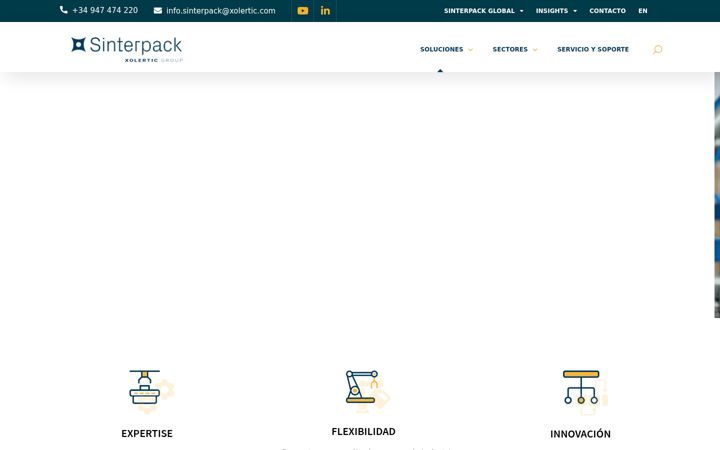Click the email envelope icon
Image resolution: width=720 pixels, height=450 pixels.
[x=158, y=11]
